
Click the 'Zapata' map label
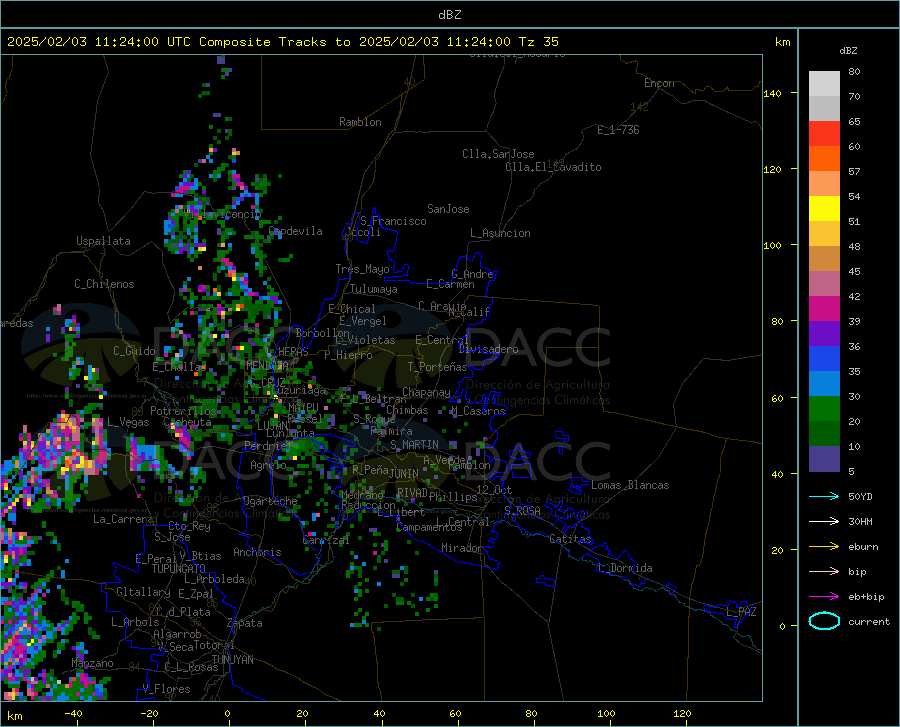tap(245, 623)
